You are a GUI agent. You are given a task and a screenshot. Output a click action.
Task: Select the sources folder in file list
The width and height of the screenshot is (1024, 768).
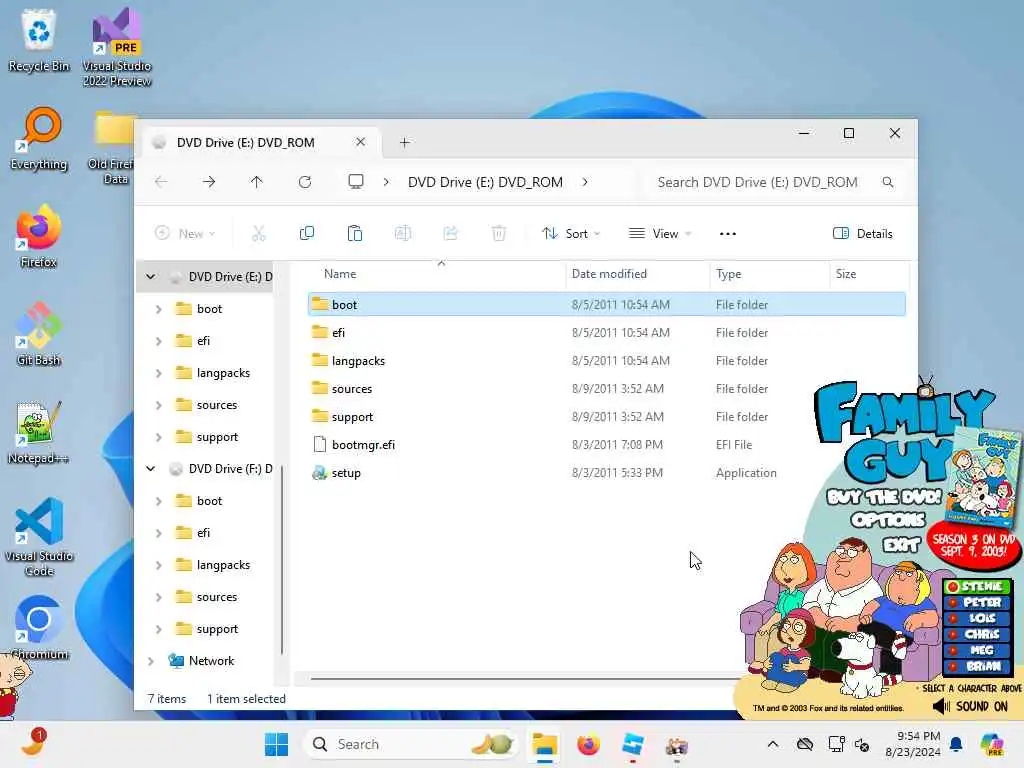(607, 389)
